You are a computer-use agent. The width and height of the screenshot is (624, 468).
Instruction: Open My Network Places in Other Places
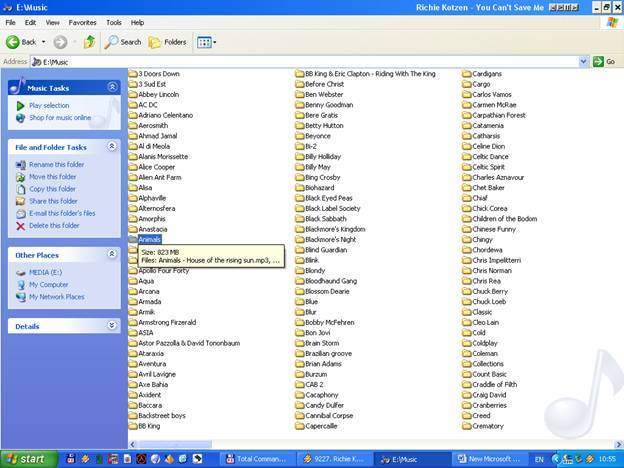(x=56, y=296)
